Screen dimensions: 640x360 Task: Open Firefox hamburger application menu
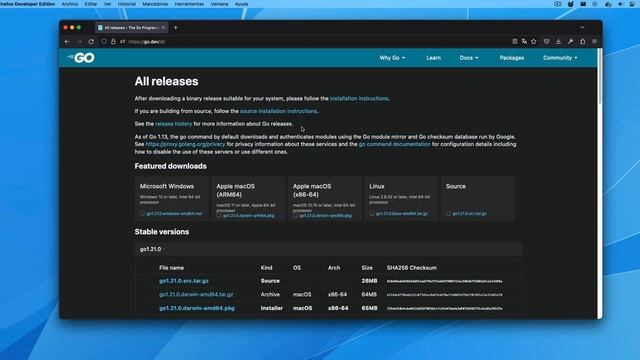pos(594,42)
